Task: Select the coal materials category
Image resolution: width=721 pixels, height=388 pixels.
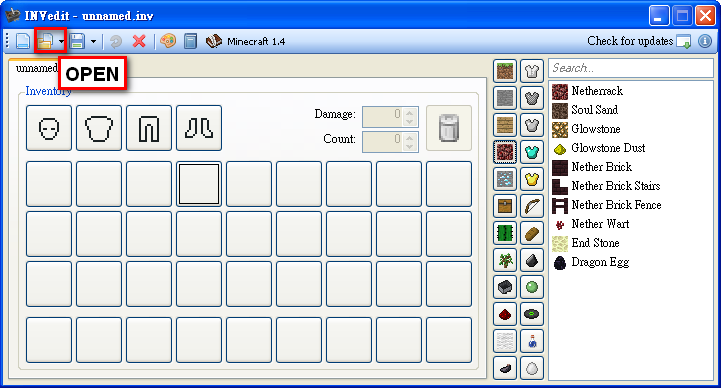Action: click(x=532, y=260)
